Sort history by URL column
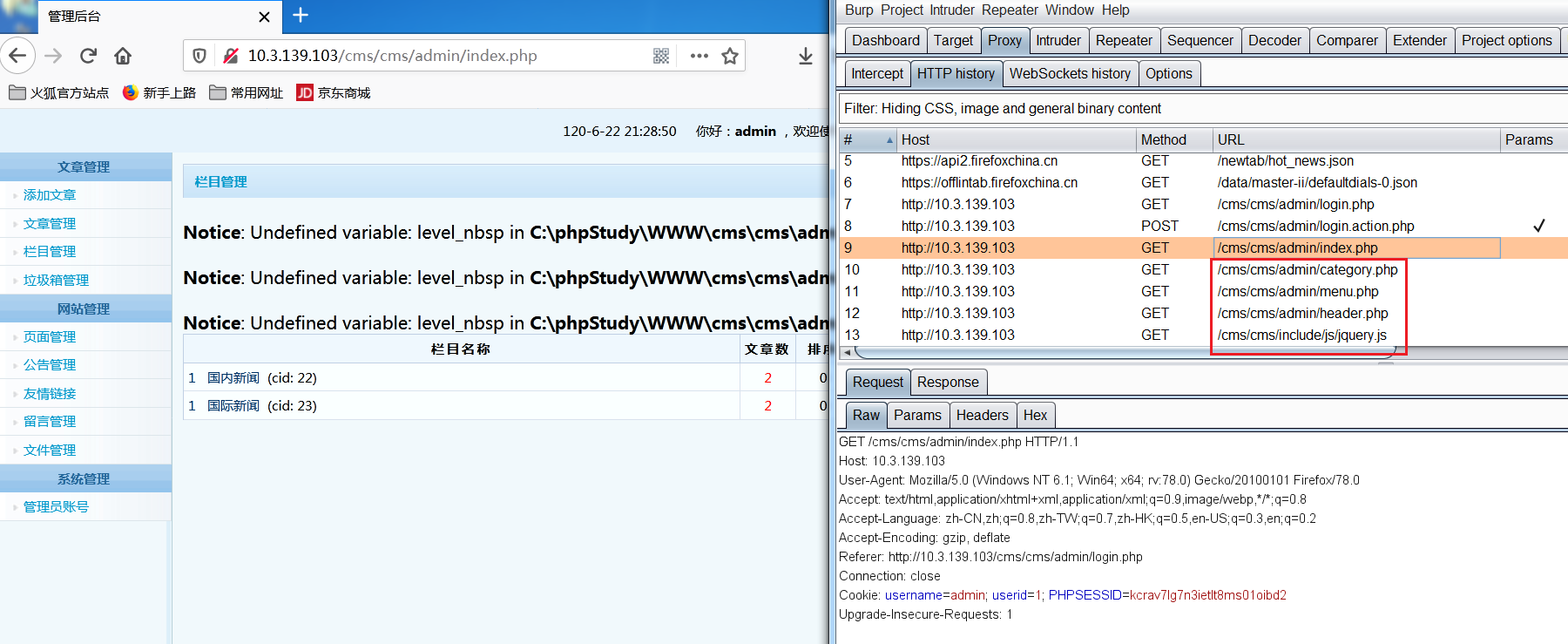The image size is (1568, 644). click(x=1356, y=139)
